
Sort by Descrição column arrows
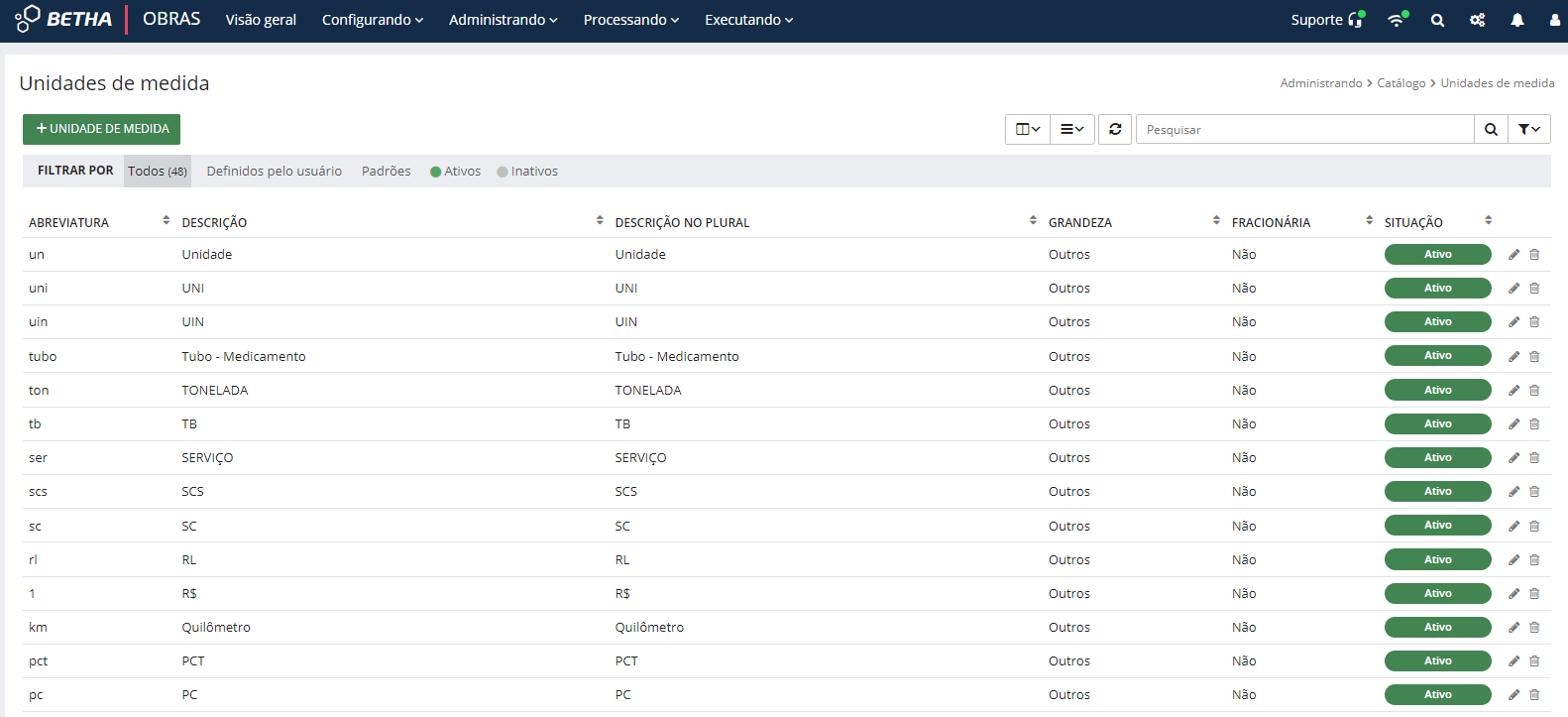pos(600,220)
